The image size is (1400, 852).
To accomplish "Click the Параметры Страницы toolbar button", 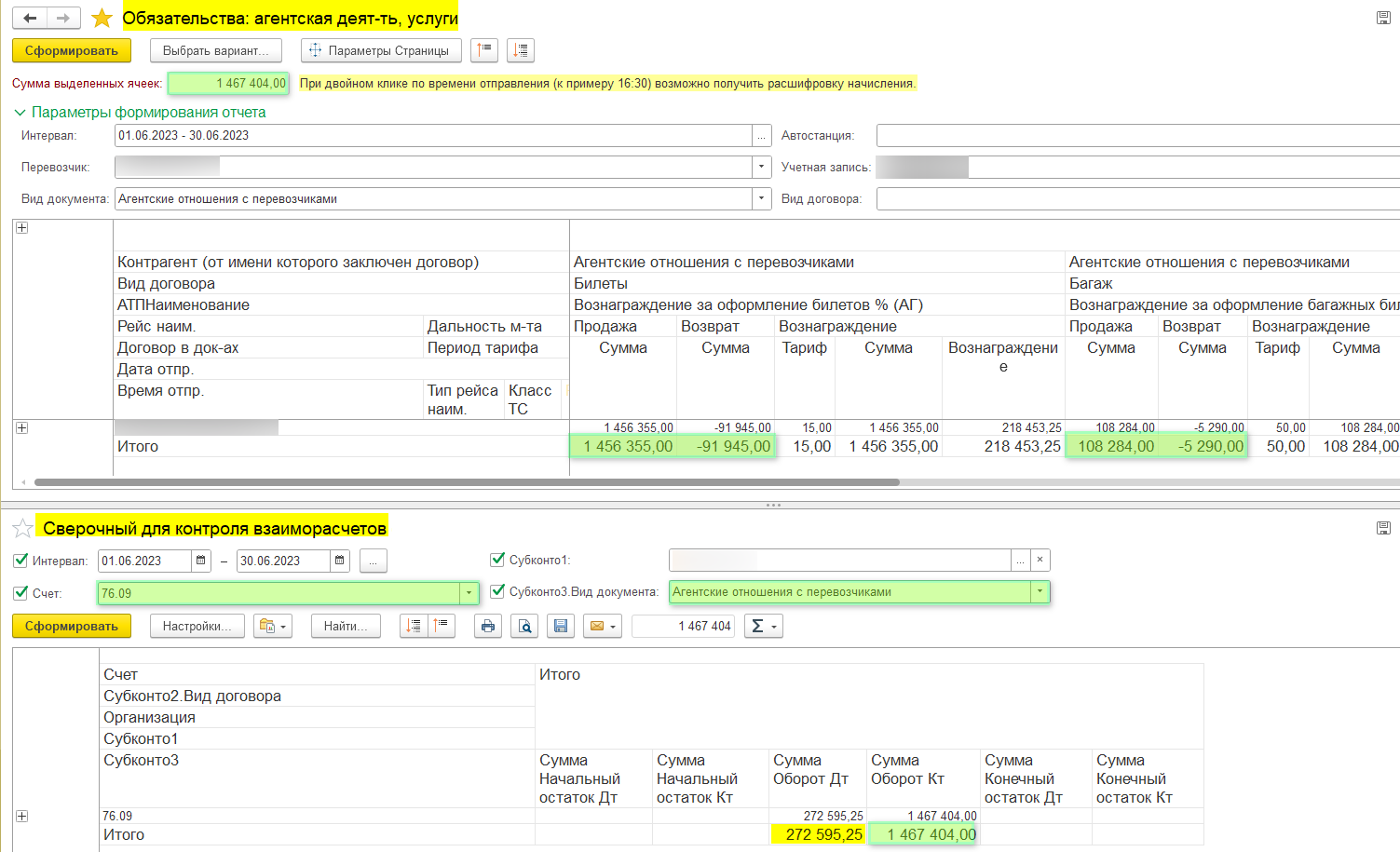I will (x=381, y=50).
